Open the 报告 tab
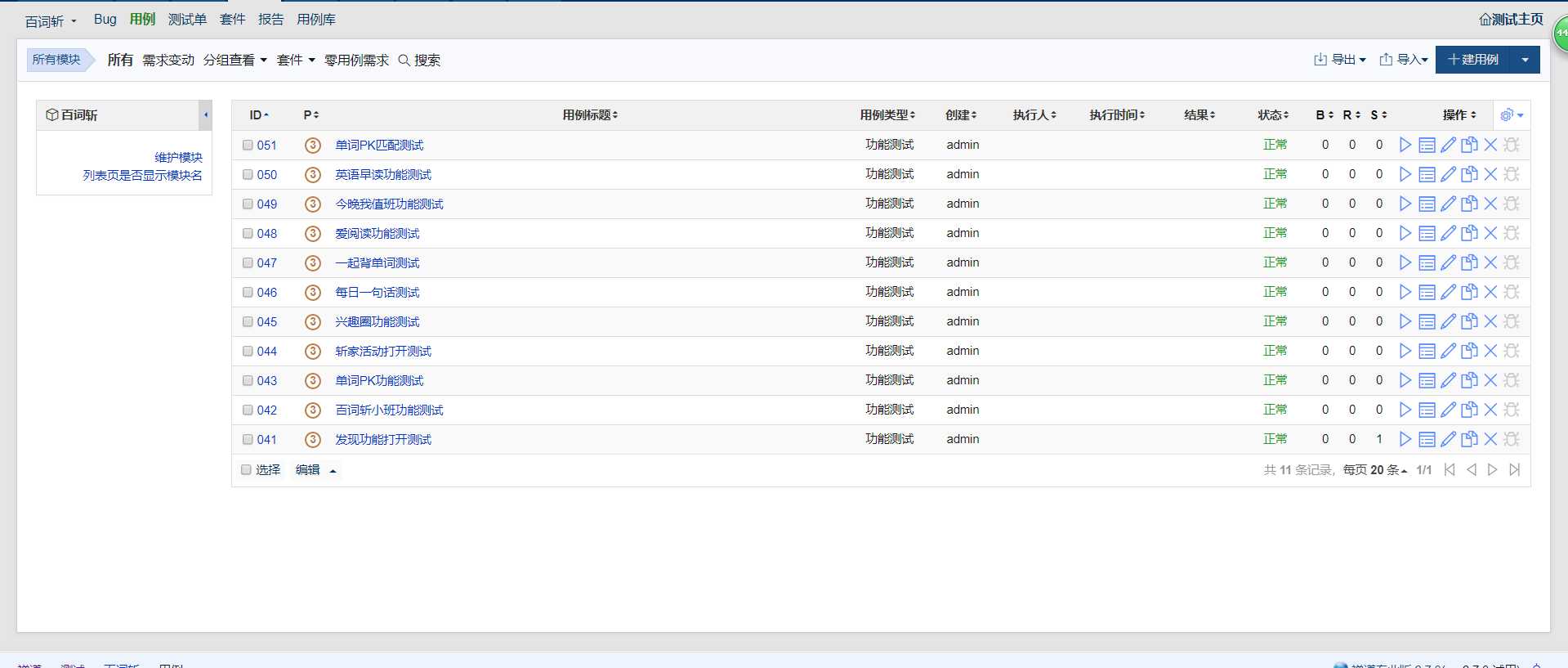 271,19
